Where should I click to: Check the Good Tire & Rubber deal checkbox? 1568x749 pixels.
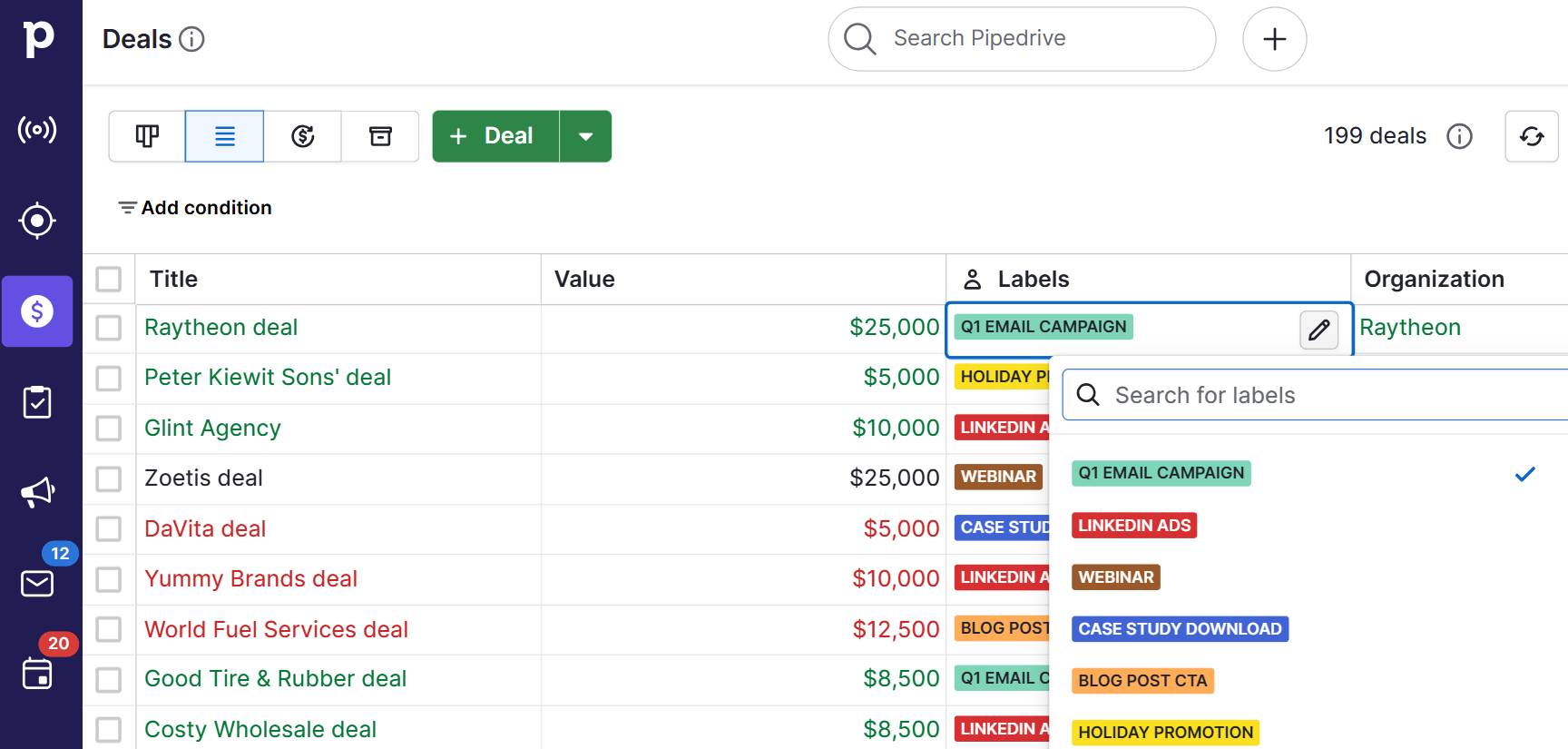tap(109, 679)
